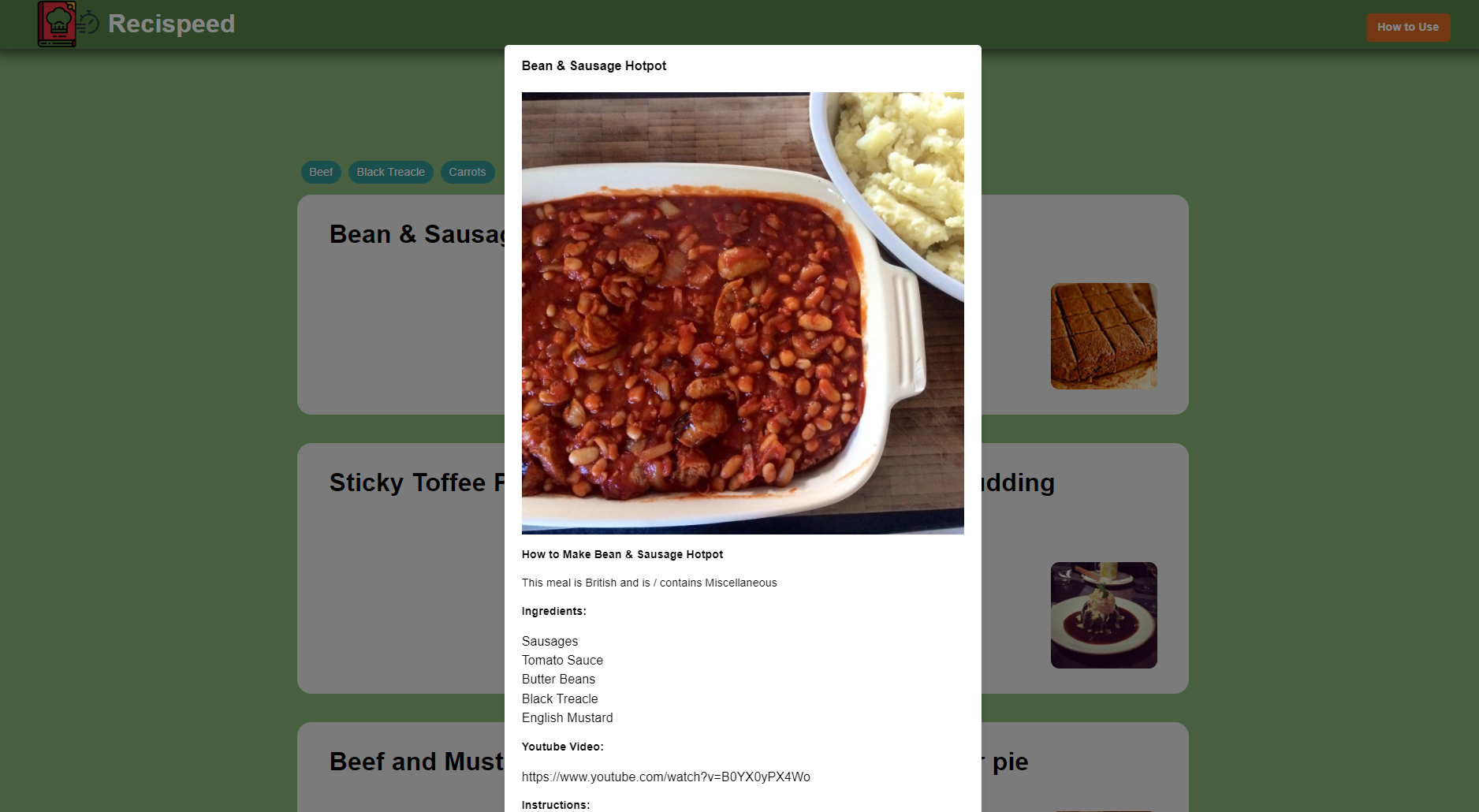1479x812 pixels.
Task: Click the stopwatch icon next to the logo
Action: coord(88,23)
